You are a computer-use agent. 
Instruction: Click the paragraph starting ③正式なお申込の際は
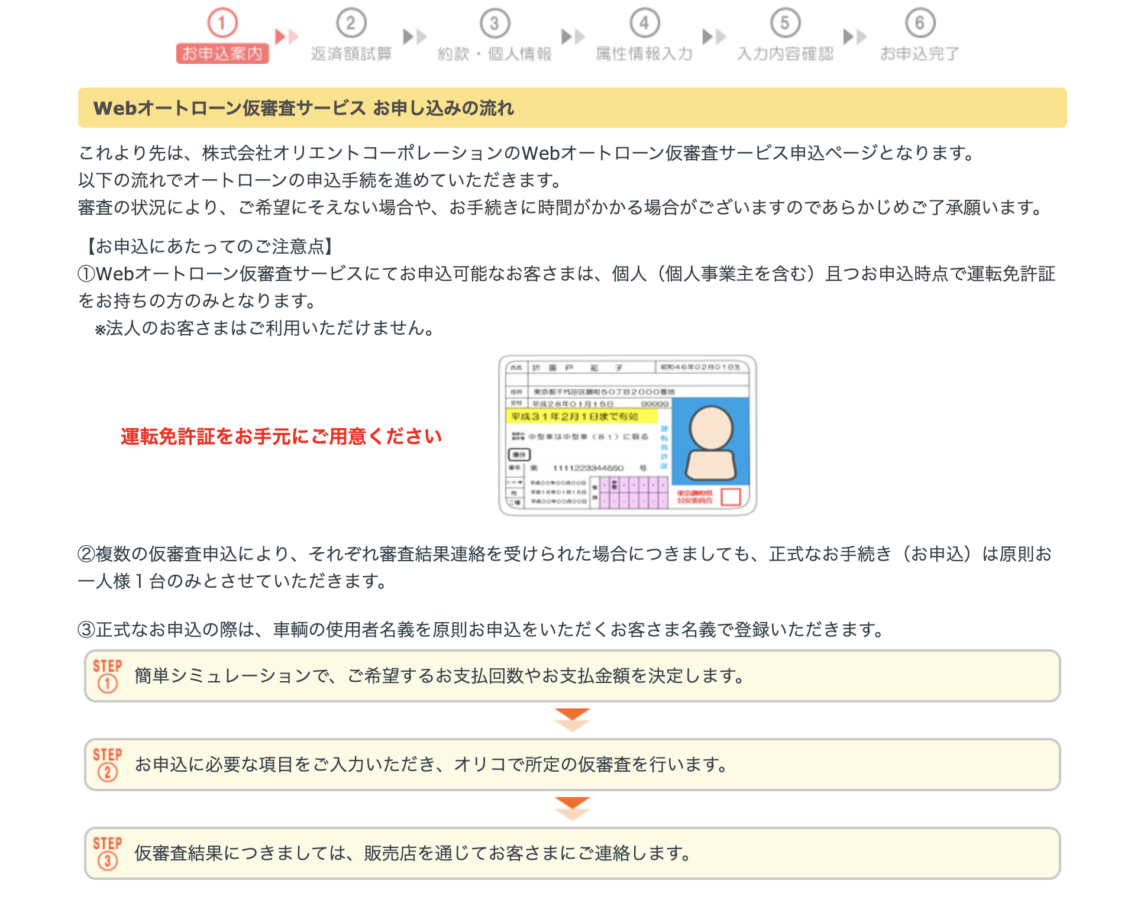482,629
